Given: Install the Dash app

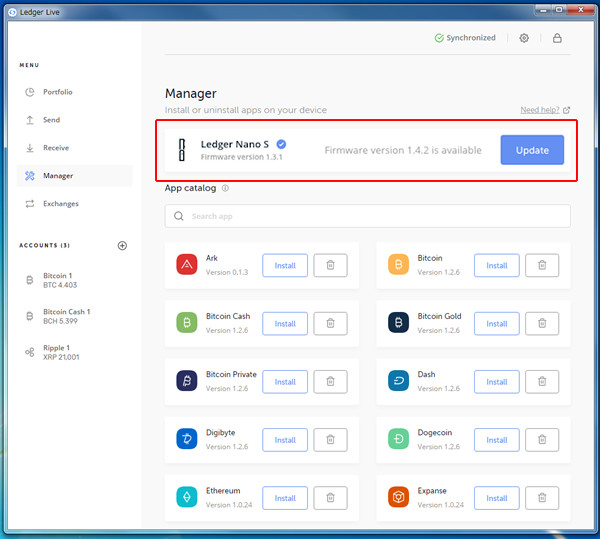Looking at the screenshot, I should click(497, 381).
